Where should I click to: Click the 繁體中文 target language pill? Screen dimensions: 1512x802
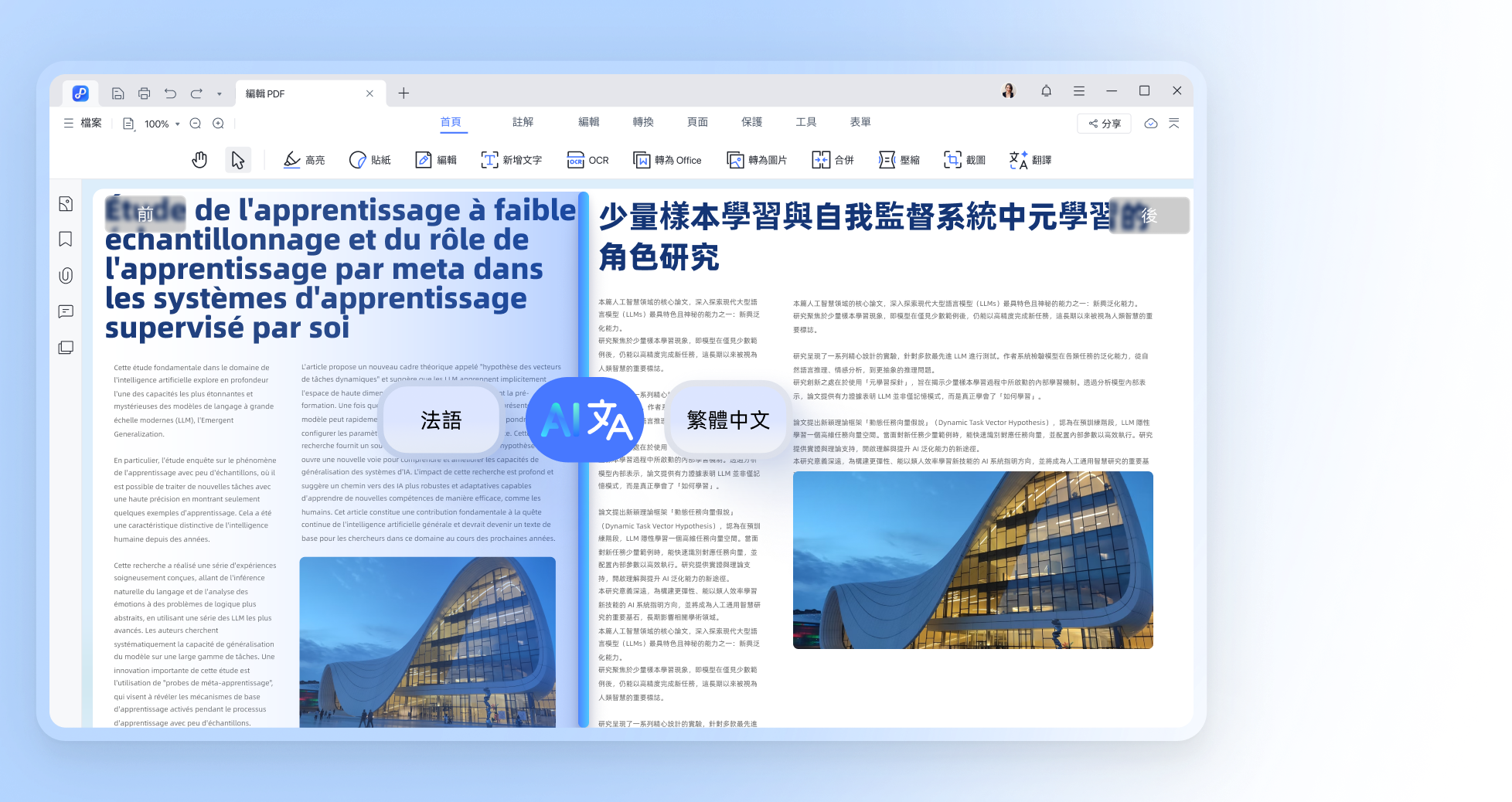coord(728,420)
